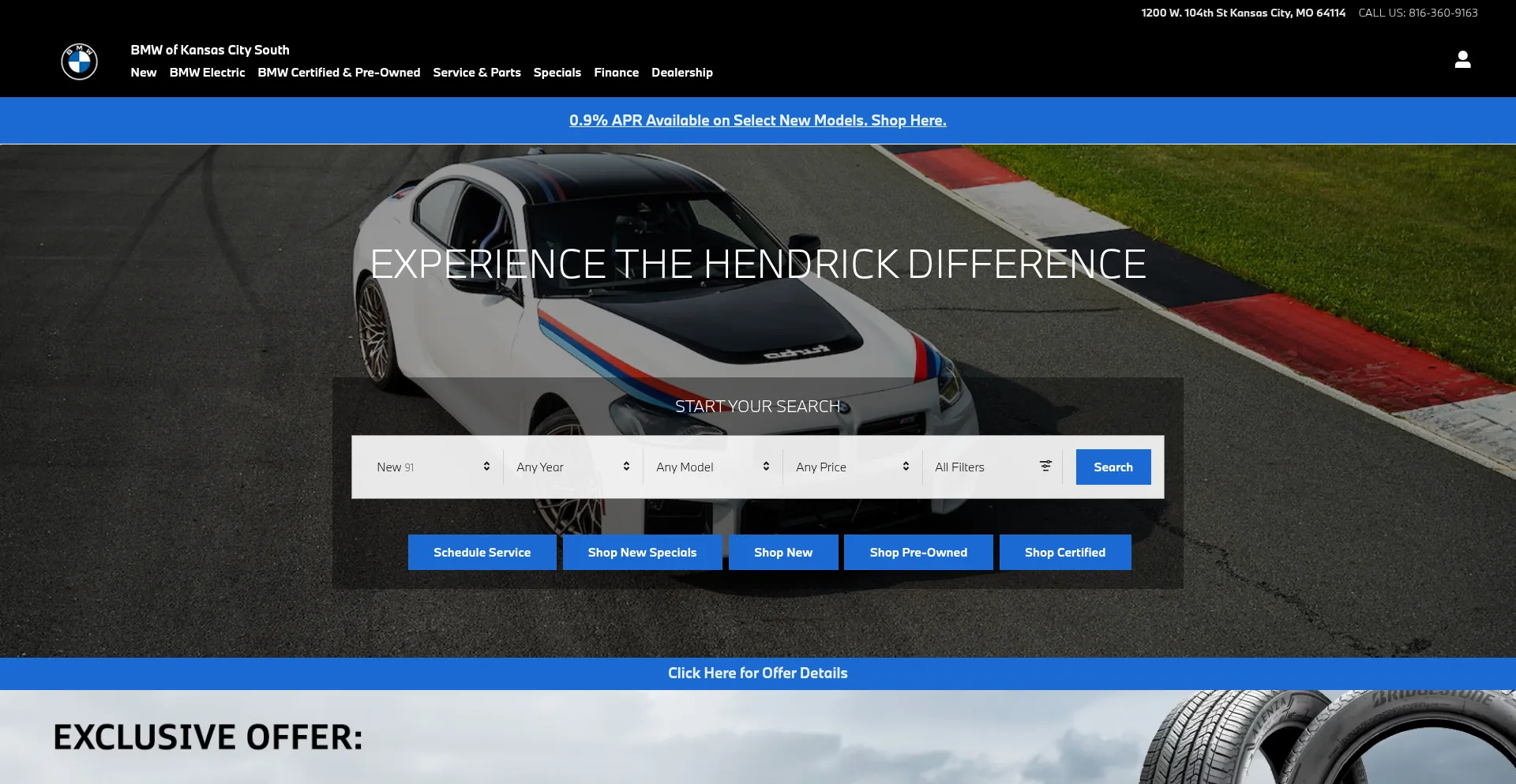Click the Shop New Specials button
Viewport: 1516px width, 784px height.
click(643, 552)
